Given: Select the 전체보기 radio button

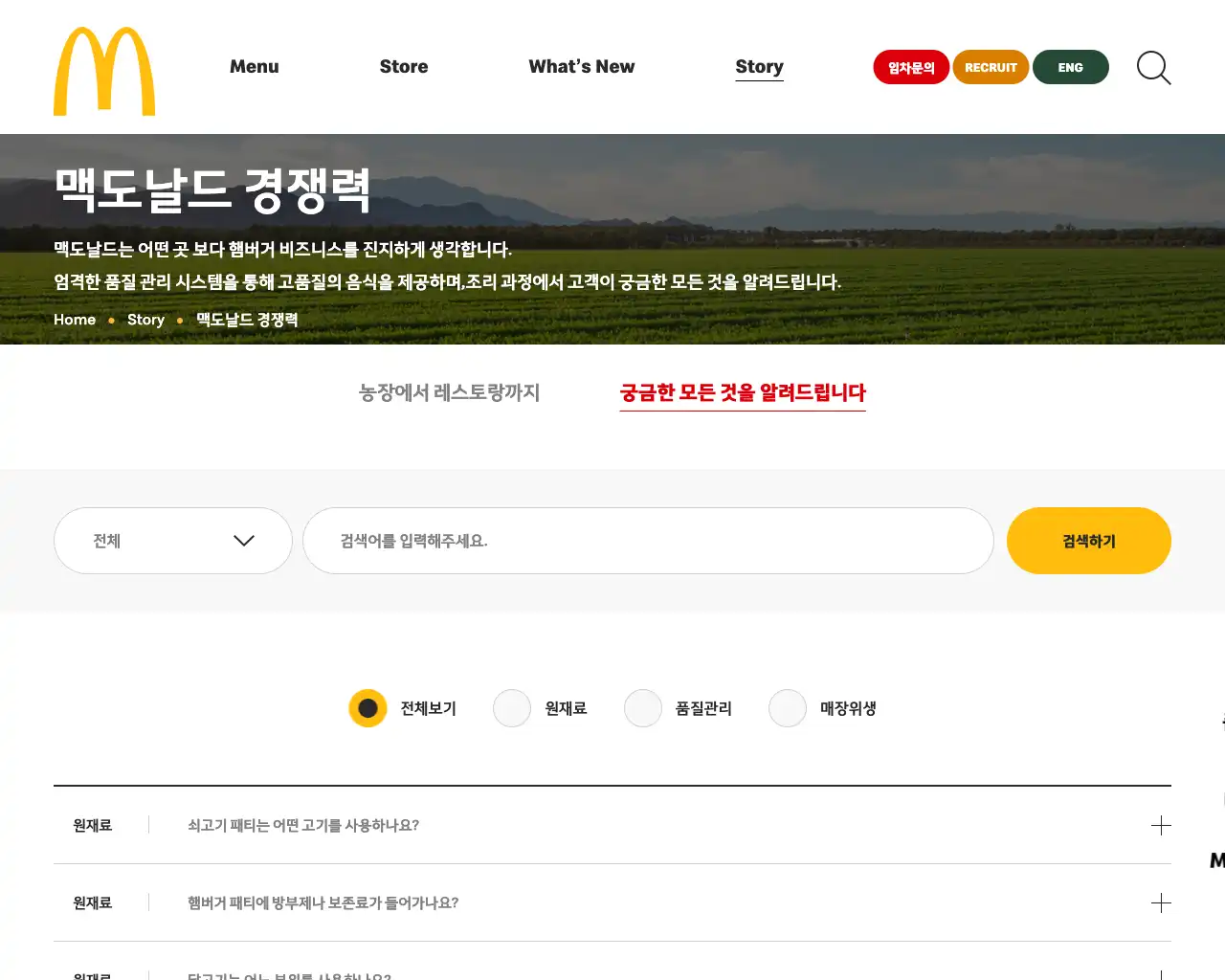Looking at the screenshot, I should tap(367, 708).
